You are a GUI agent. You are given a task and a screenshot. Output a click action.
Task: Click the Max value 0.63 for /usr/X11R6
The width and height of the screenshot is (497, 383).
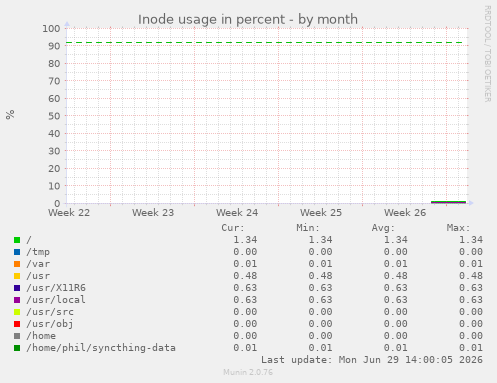[x=471, y=288]
